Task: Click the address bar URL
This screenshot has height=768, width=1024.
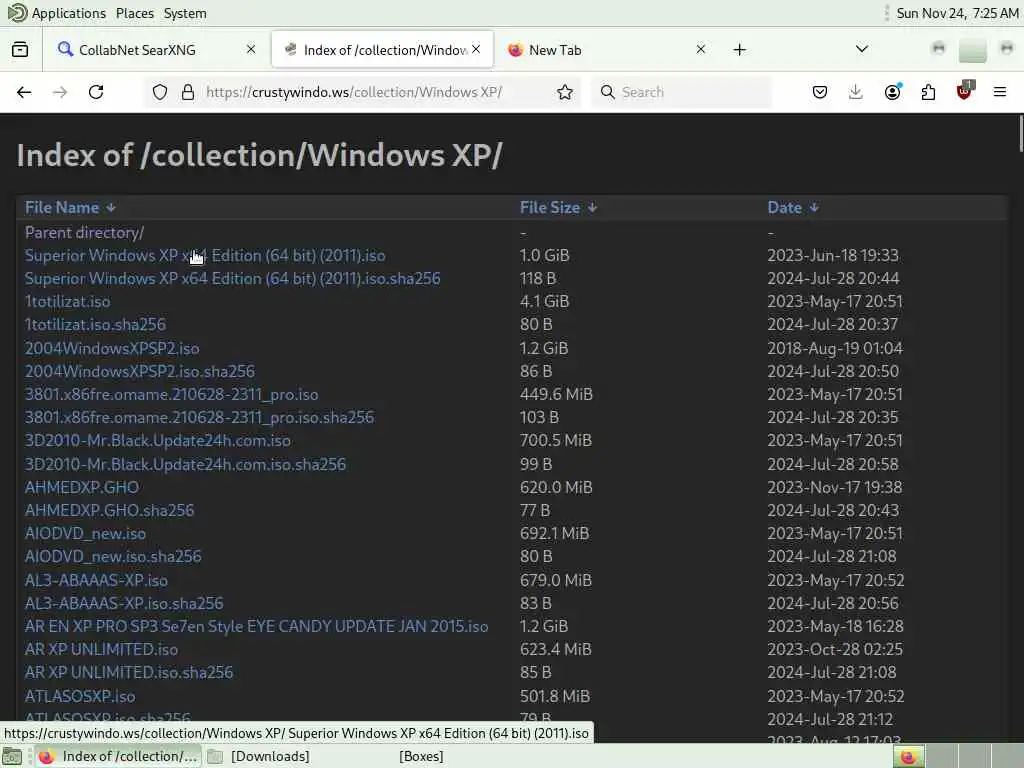Action: click(354, 92)
